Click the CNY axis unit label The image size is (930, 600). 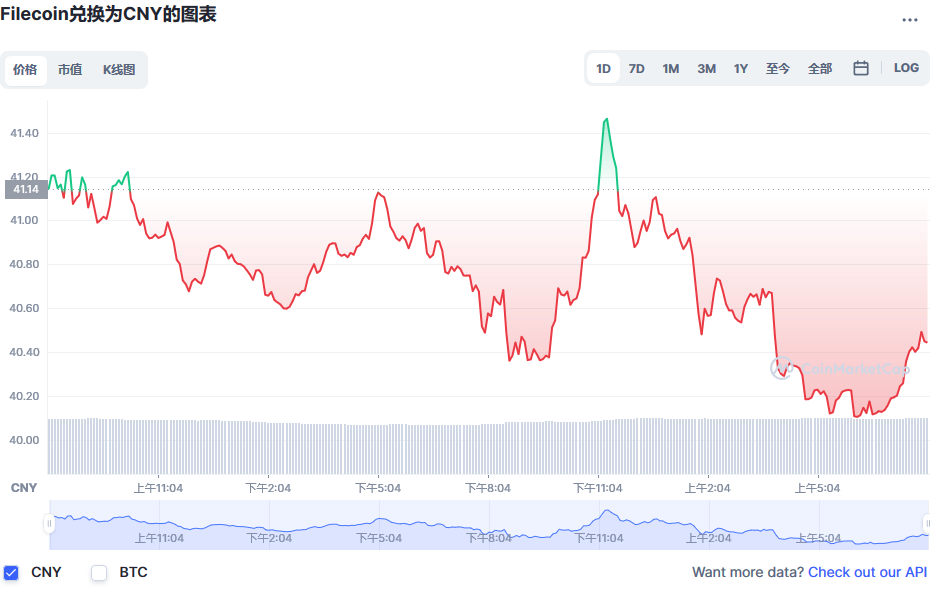point(24,488)
